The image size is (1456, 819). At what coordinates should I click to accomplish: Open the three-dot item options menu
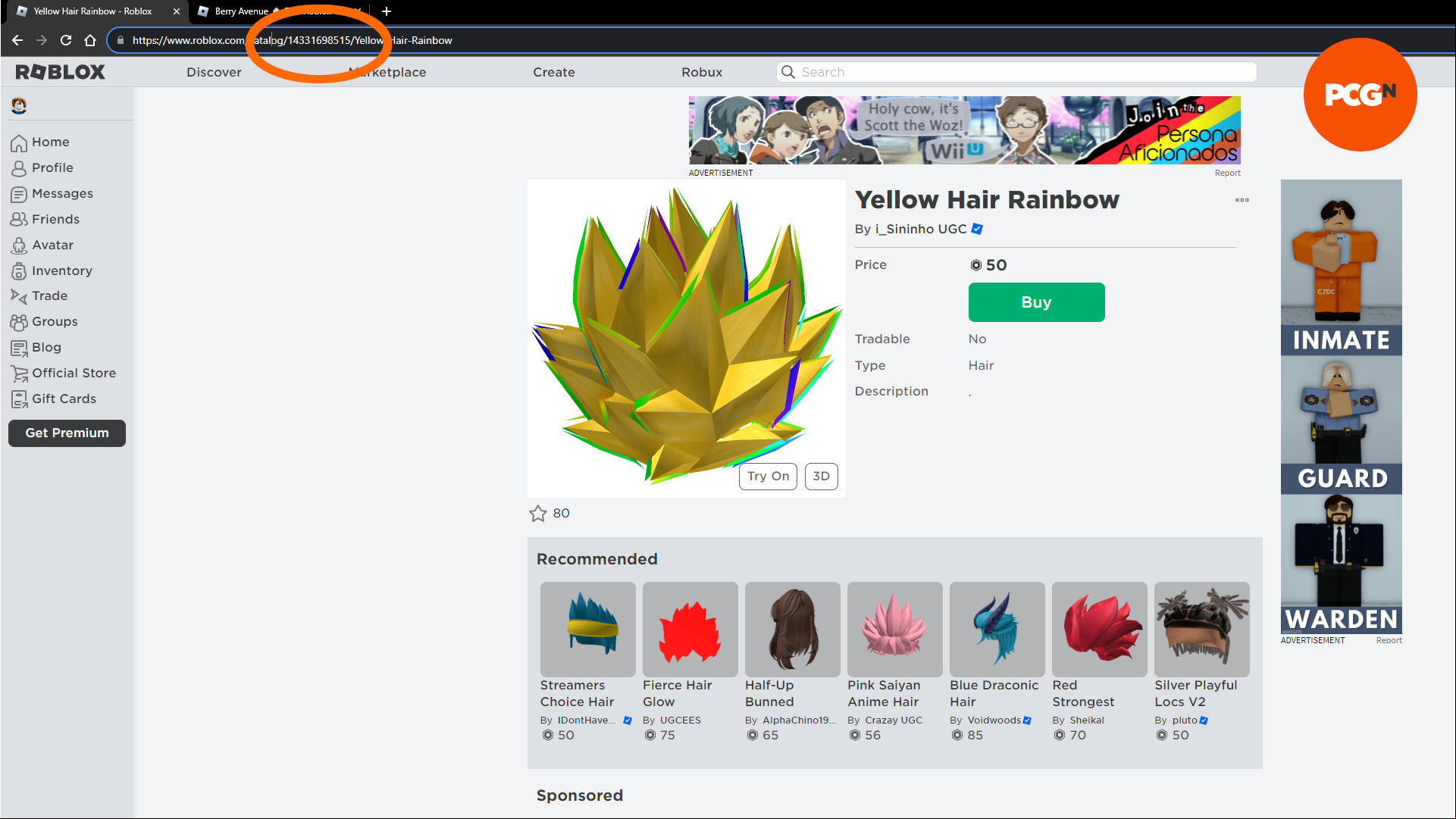point(1242,200)
